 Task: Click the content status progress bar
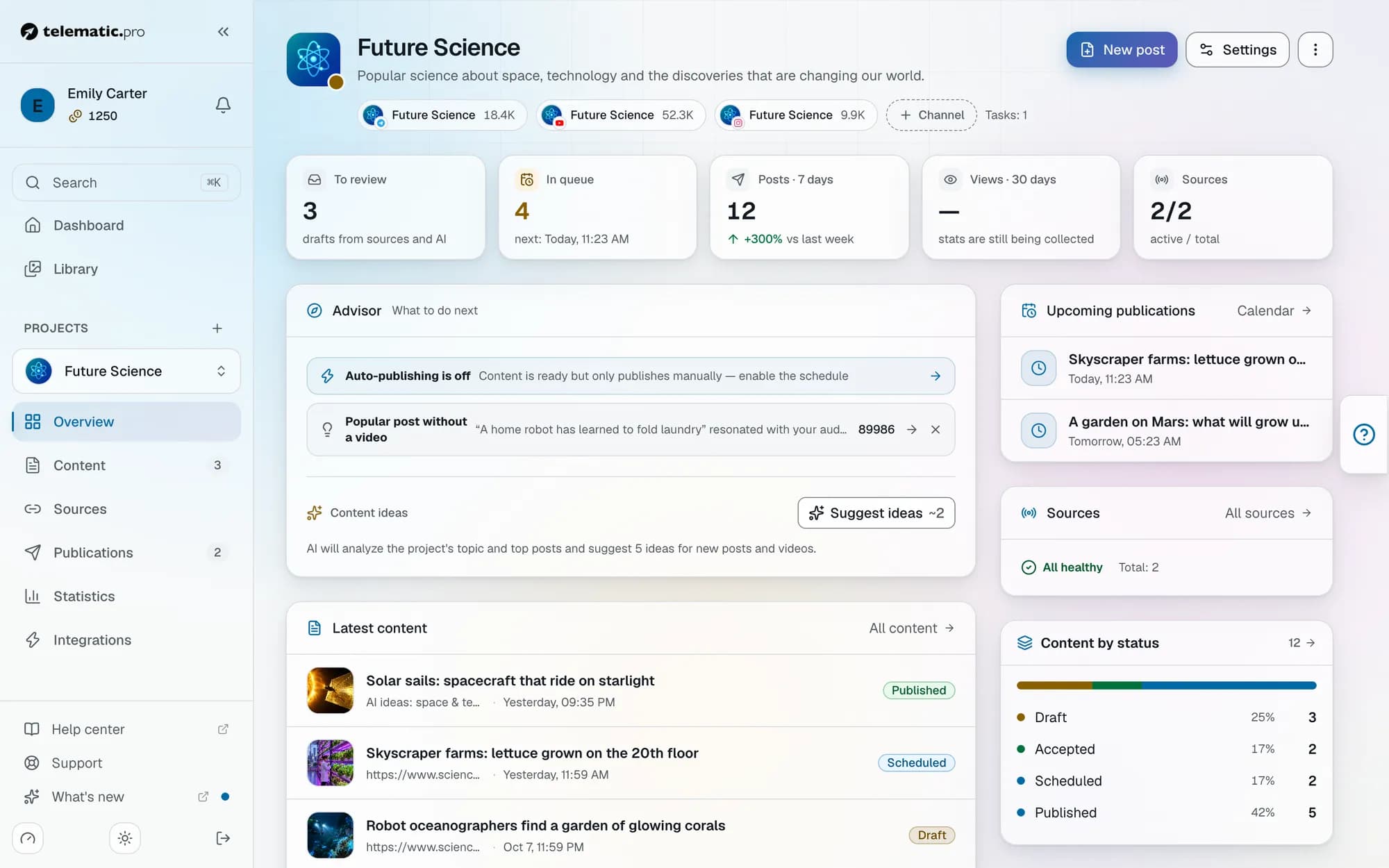point(1166,685)
